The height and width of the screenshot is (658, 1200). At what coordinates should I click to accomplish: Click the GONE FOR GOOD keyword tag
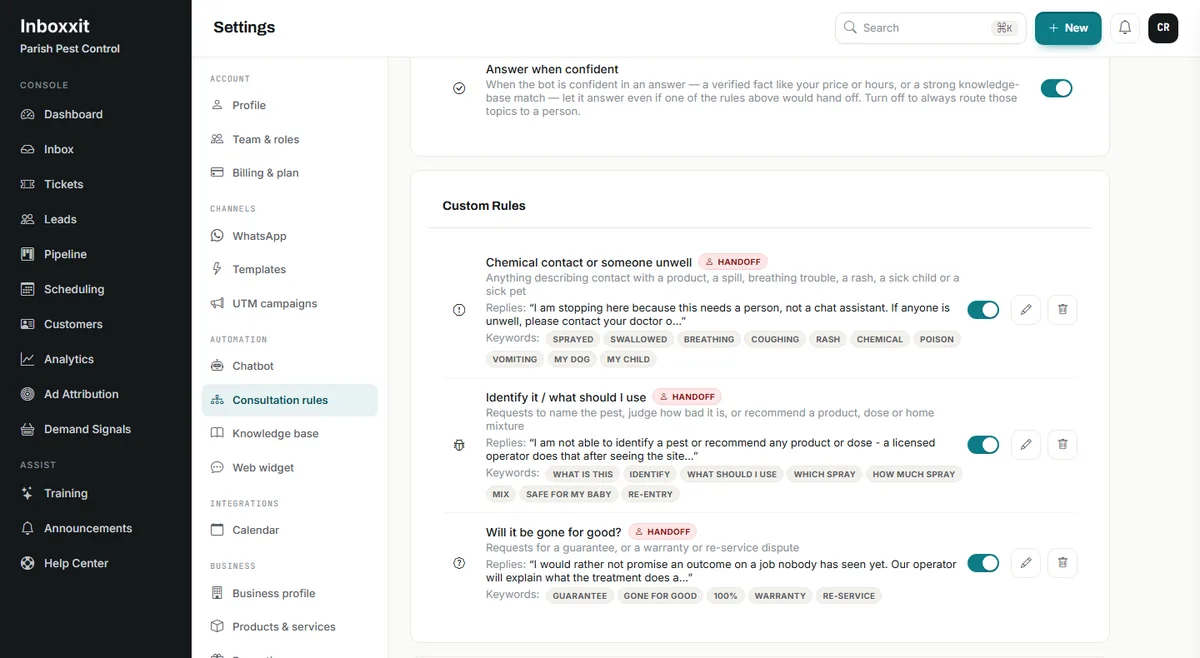(x=660, y=596)
